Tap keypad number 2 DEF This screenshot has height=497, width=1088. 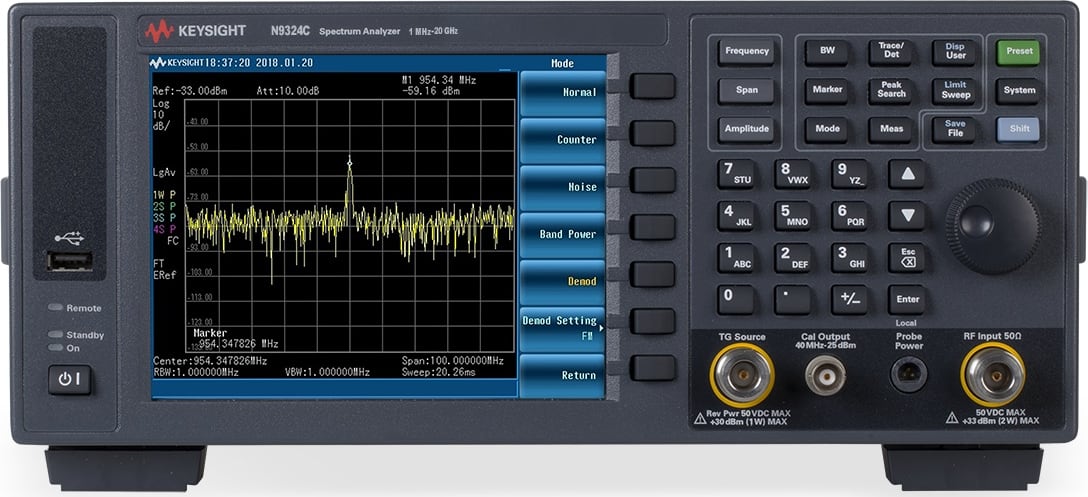[794, 258]
